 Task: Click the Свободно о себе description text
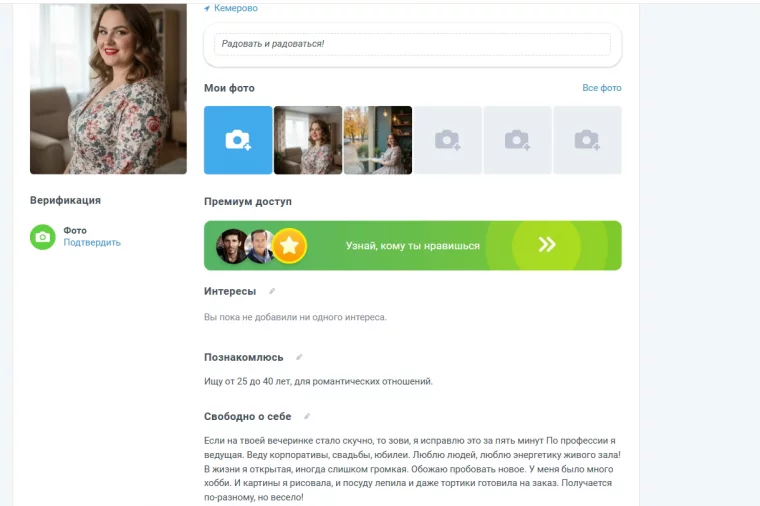[x=412, y=469]
